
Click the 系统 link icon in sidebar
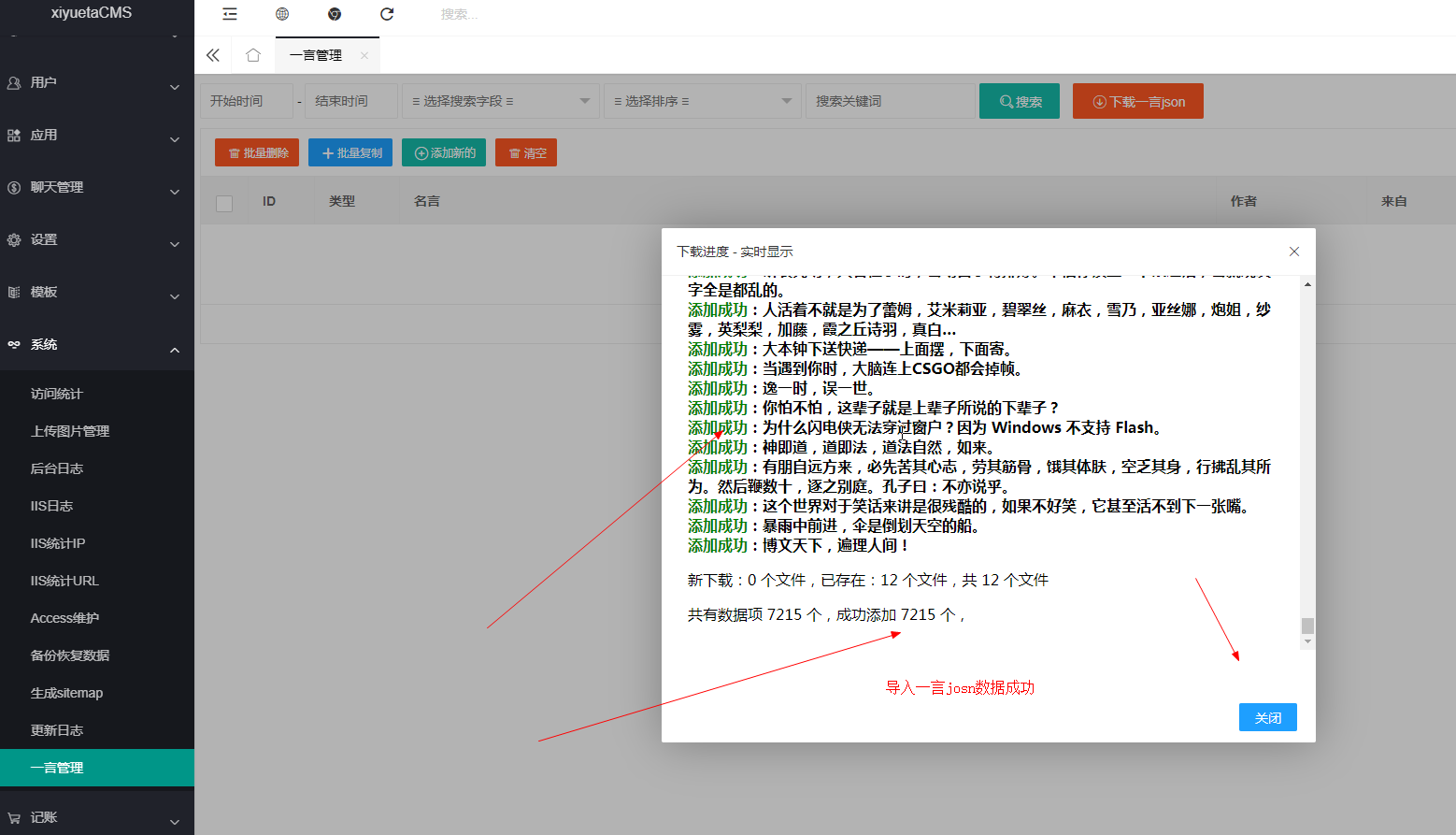pyautogui.click(x=13, y=344)
